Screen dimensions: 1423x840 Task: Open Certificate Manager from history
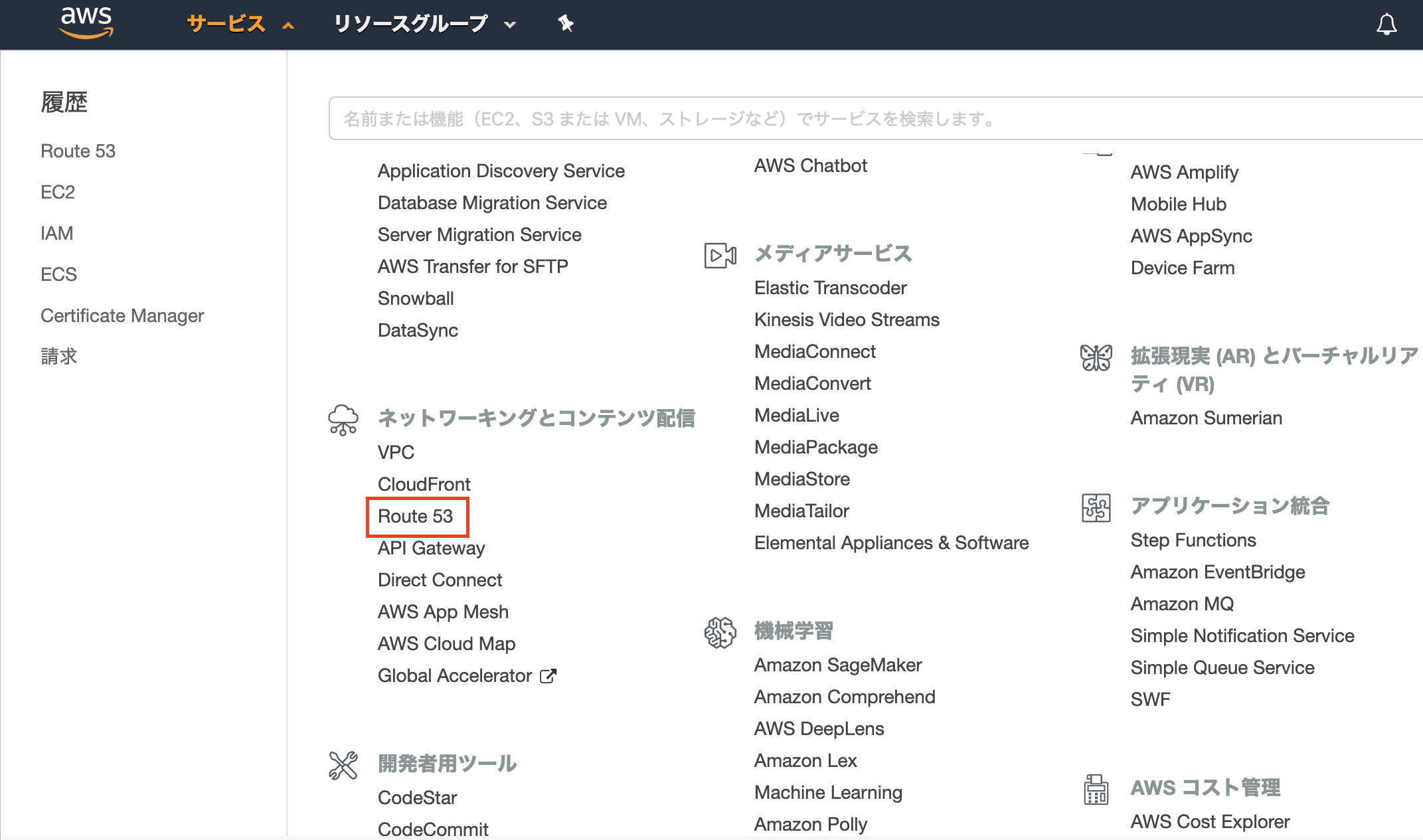pos(122,315)
